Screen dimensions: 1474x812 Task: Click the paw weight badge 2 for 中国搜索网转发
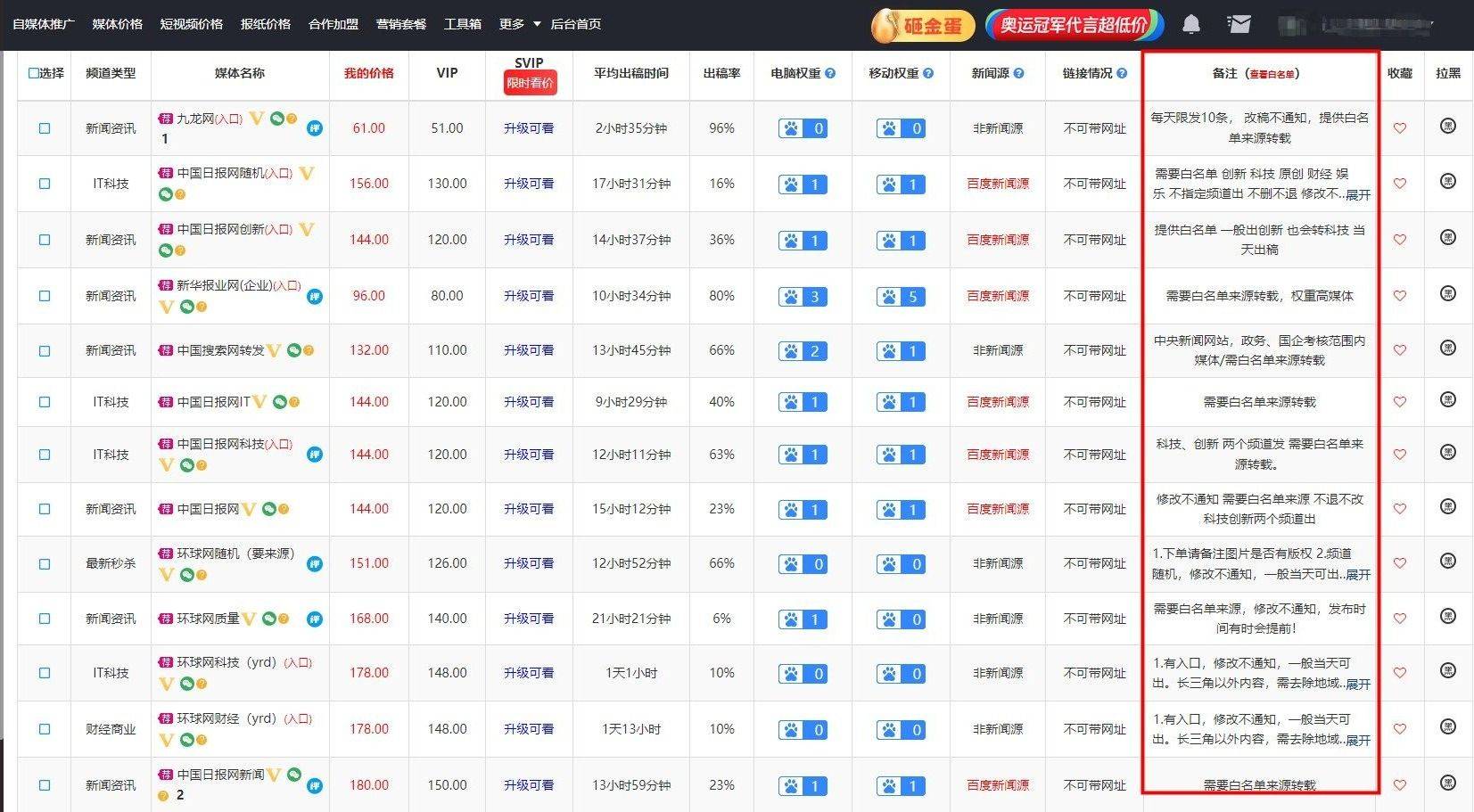click(x=803, y=351)
